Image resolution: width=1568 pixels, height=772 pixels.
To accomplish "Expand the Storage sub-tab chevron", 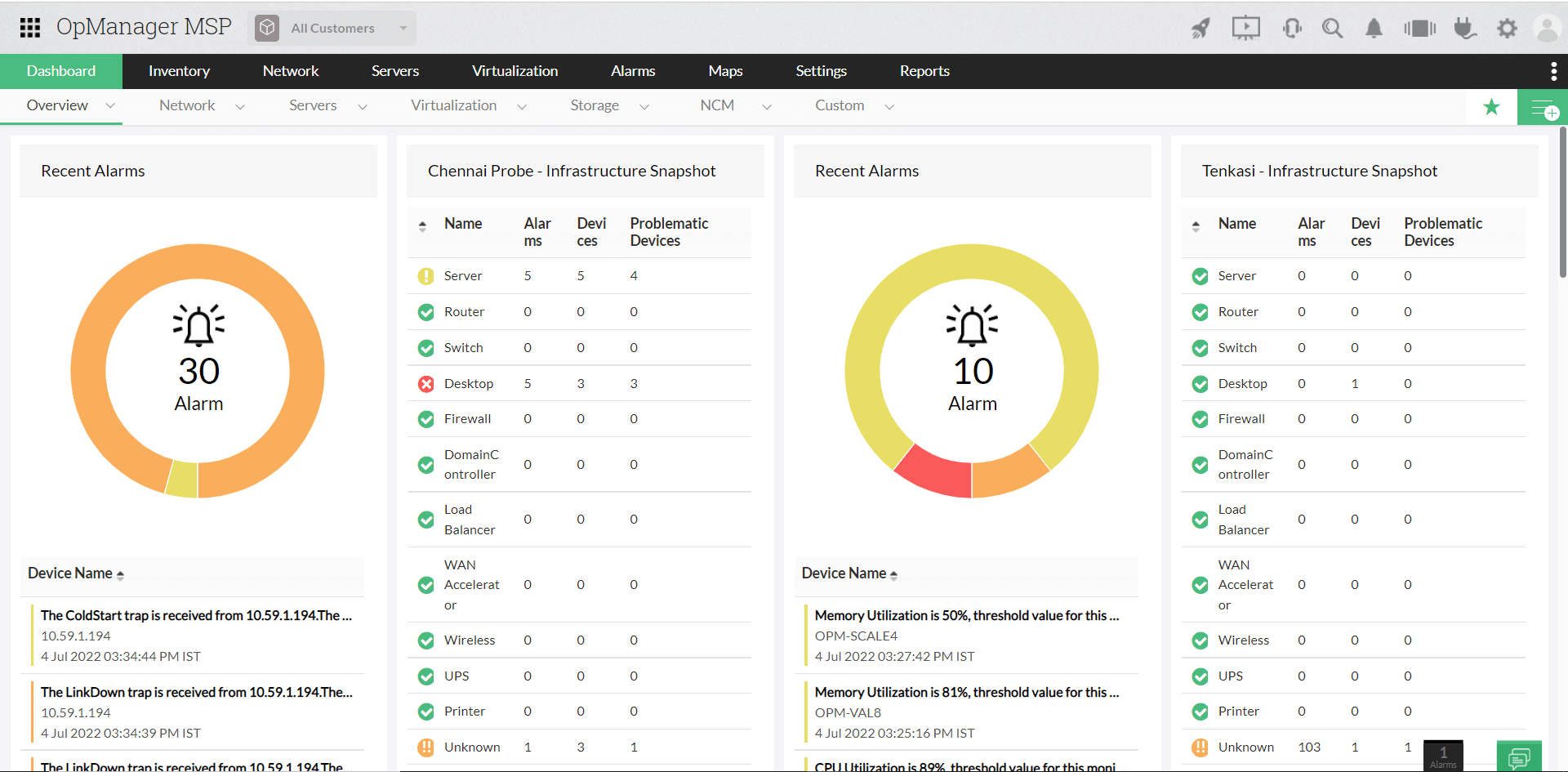I will click(x=644, y=107).
